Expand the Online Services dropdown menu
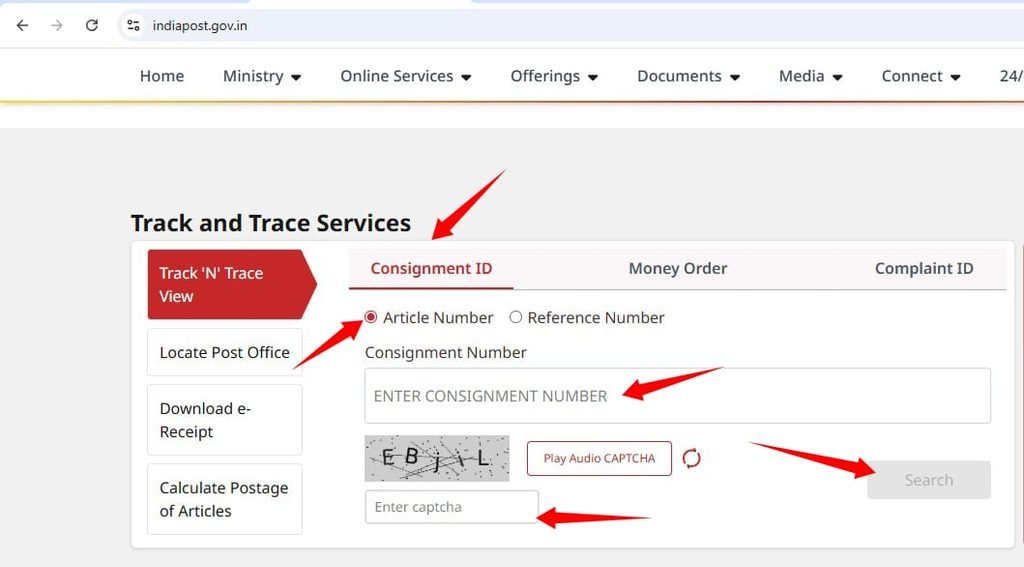The height and width of the screenshot is (567, 1024). coord(406,76)
